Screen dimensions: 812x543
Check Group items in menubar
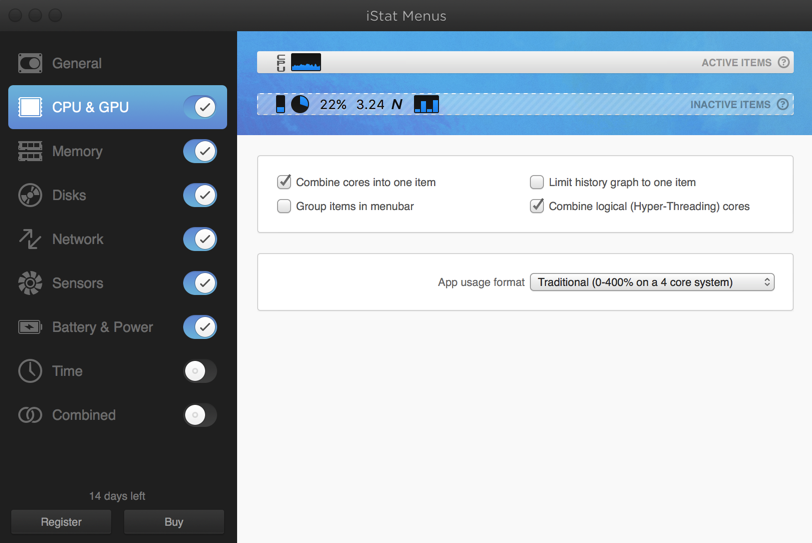pyautogui.click(x=284, y=206)
